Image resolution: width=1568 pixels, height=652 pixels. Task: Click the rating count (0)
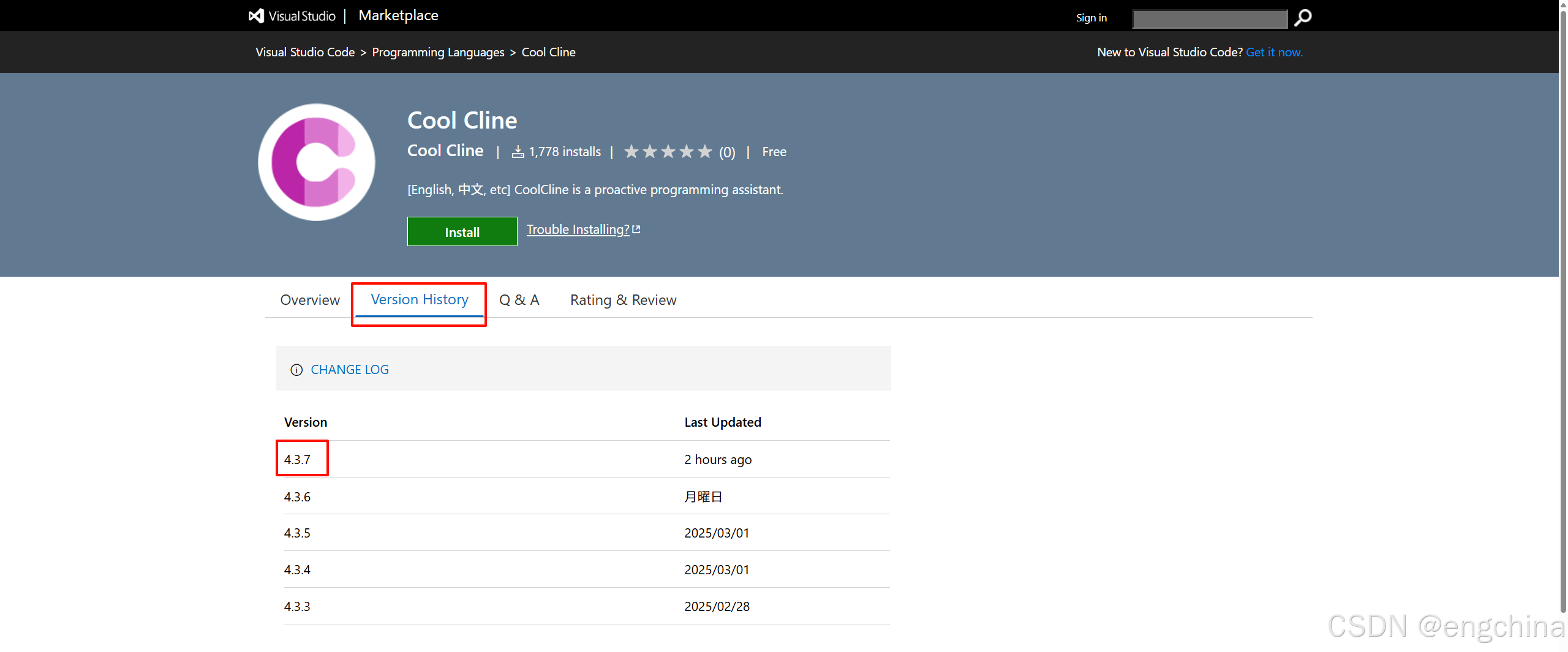[727, 152]
